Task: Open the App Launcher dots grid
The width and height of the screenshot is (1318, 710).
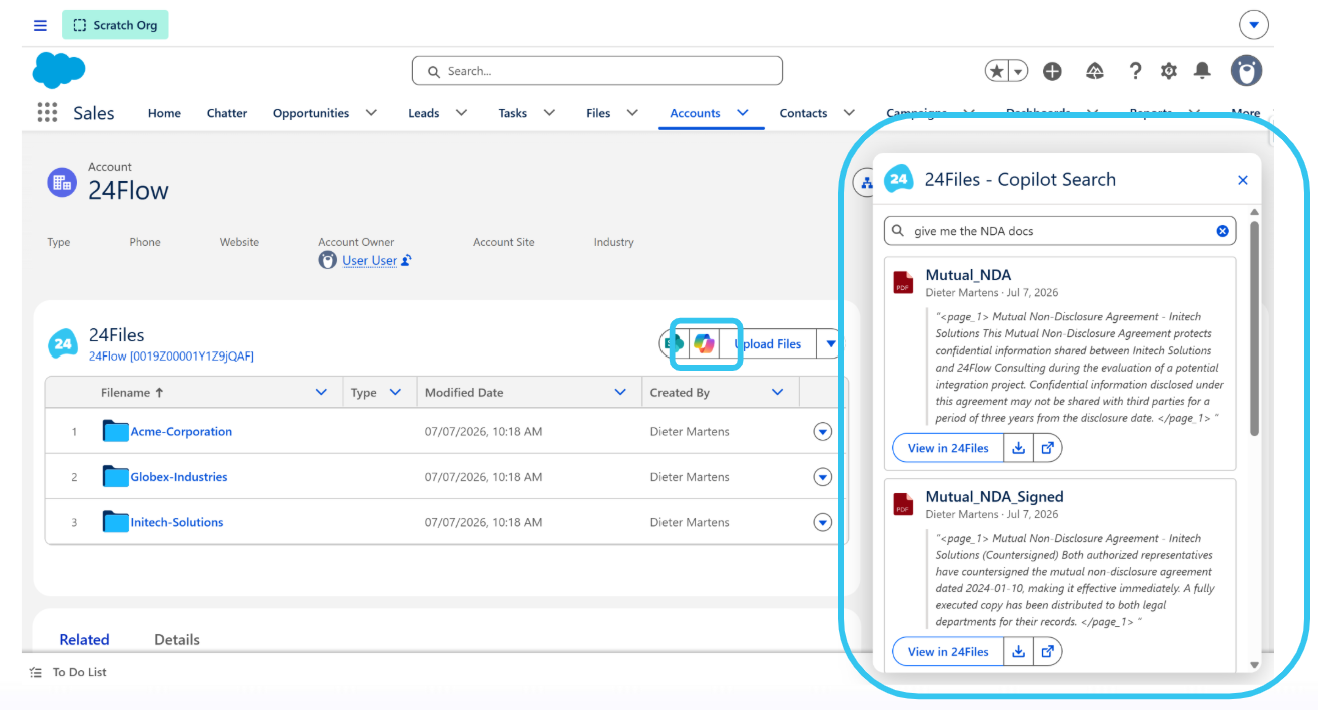Action: tap(47, 113)
